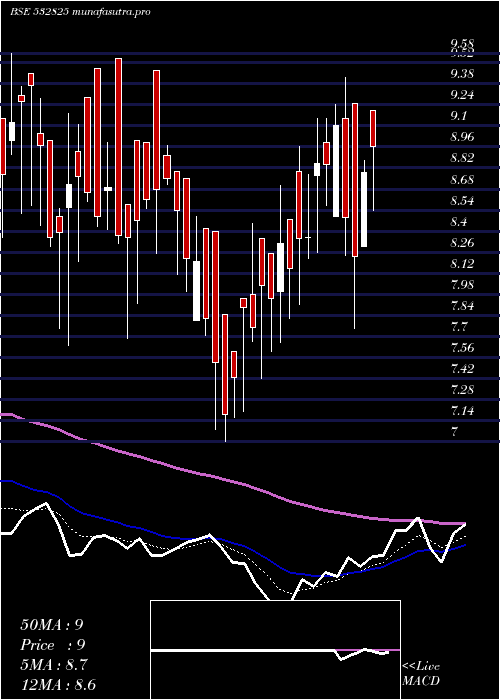The width and height of the screenshot is (500, 700).
Task: Click the 7.84 price axis label
Action: (x=463, y=306)
